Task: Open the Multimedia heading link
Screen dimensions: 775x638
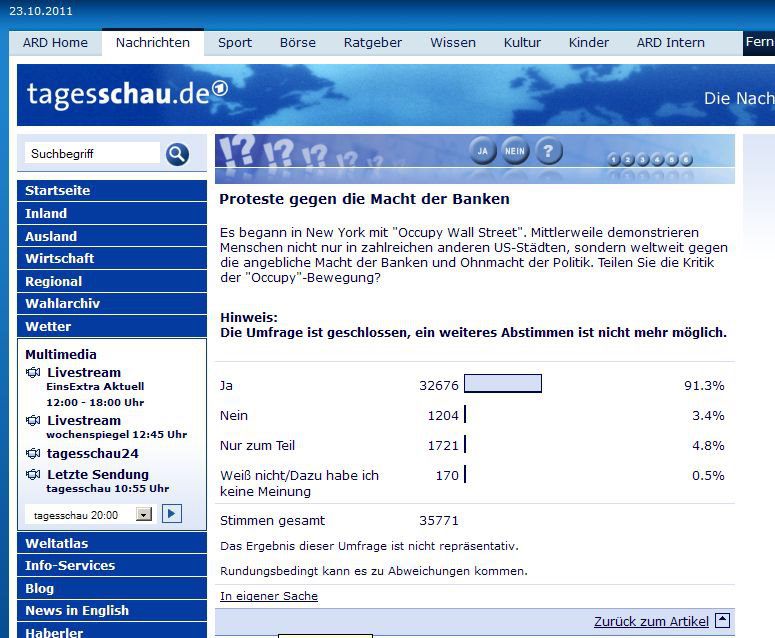Action: 61,354
